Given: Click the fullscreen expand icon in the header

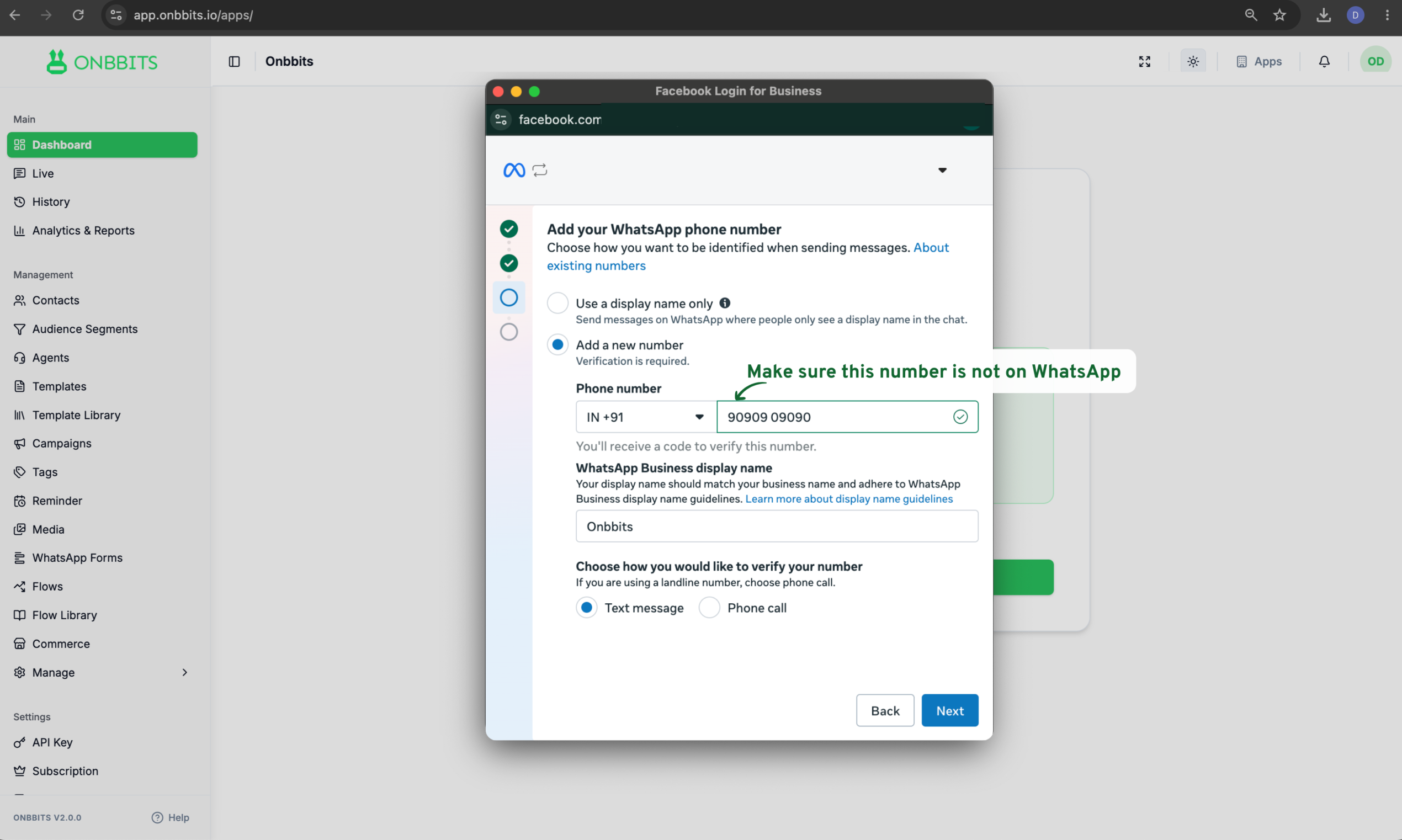Looking at the screenshot, I should pos(1144,61).
